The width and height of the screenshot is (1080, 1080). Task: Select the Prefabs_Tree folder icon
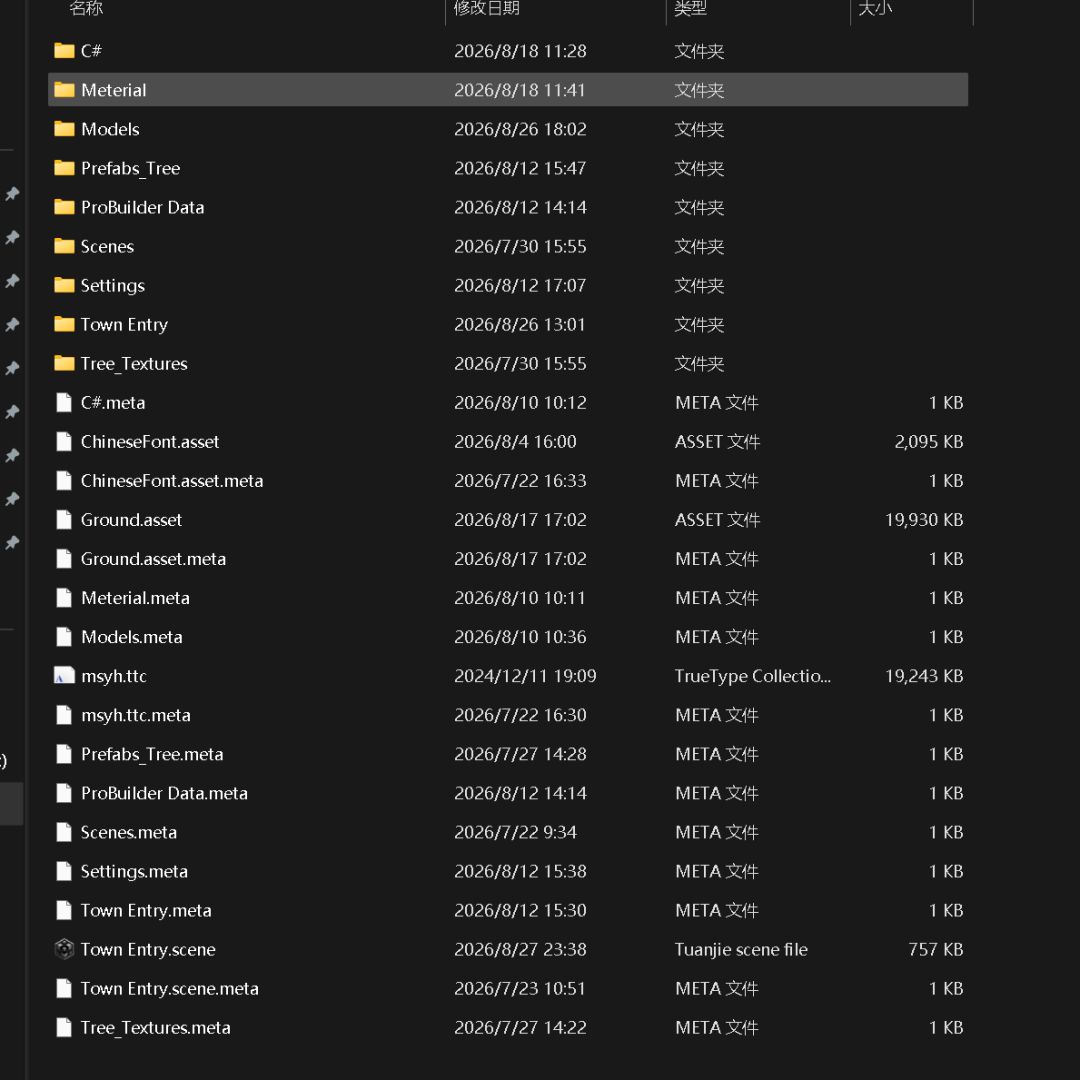[x=64, y=168]
